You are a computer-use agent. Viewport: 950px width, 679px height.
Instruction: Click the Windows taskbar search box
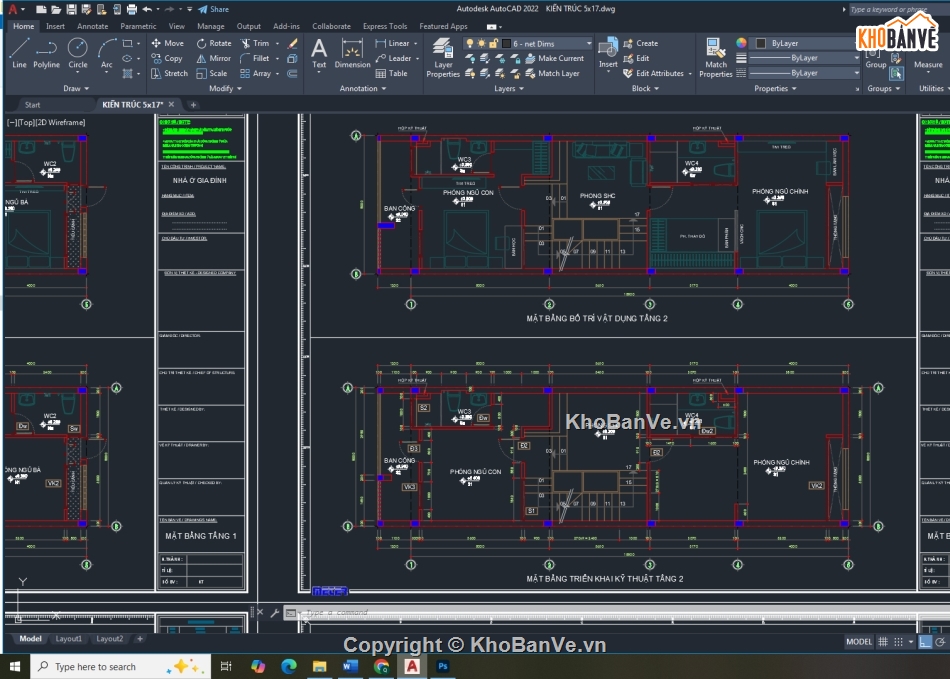[95, 666]
